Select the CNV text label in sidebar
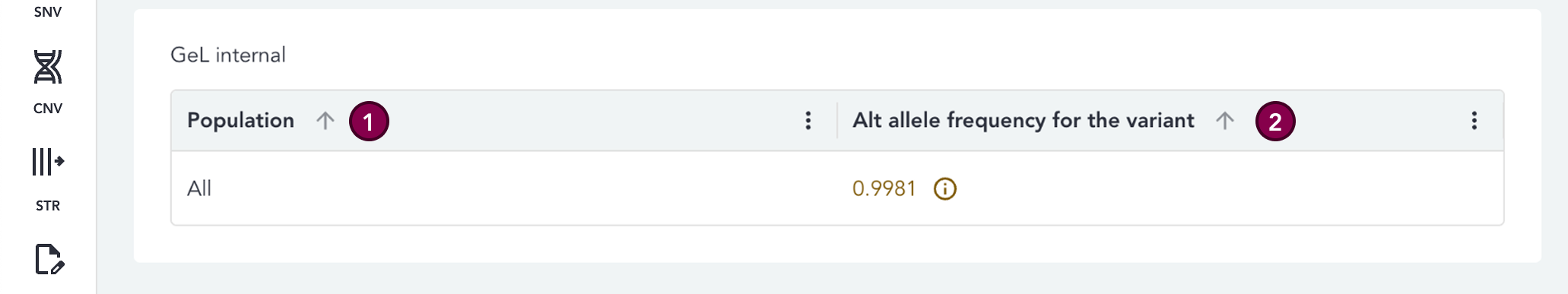 tap(48, 109)
